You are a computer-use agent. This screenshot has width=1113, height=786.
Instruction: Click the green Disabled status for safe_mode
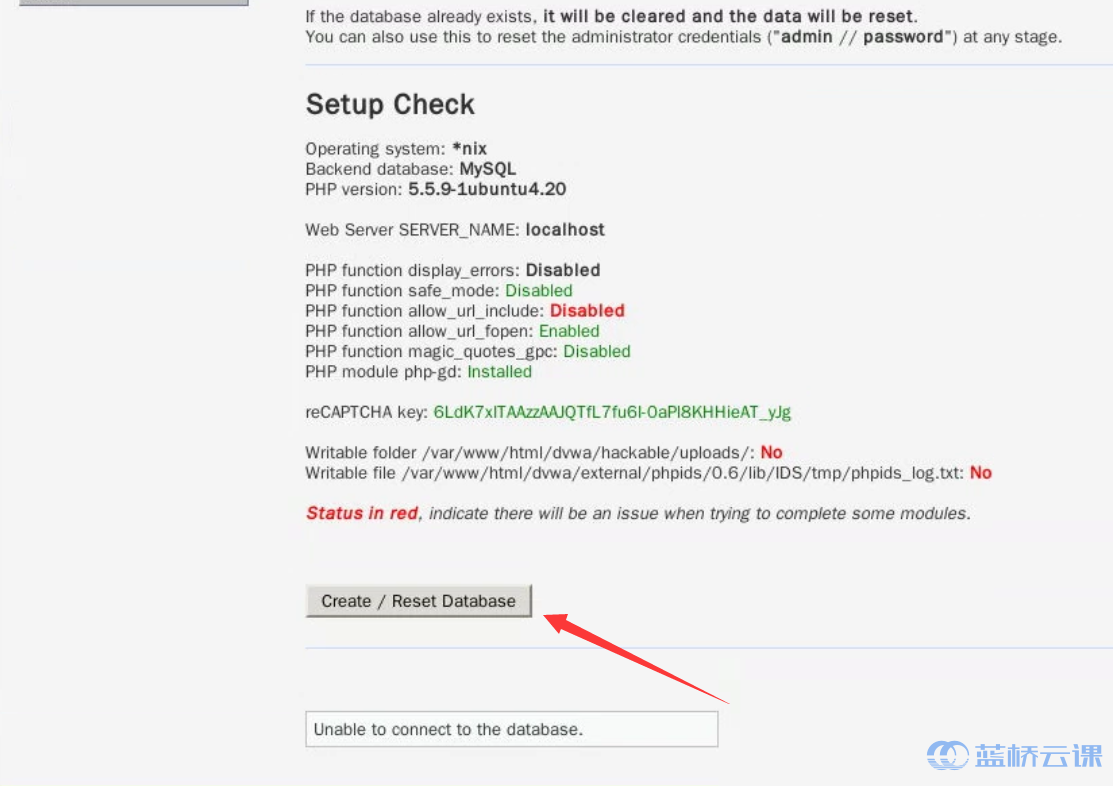click(539, 291)
